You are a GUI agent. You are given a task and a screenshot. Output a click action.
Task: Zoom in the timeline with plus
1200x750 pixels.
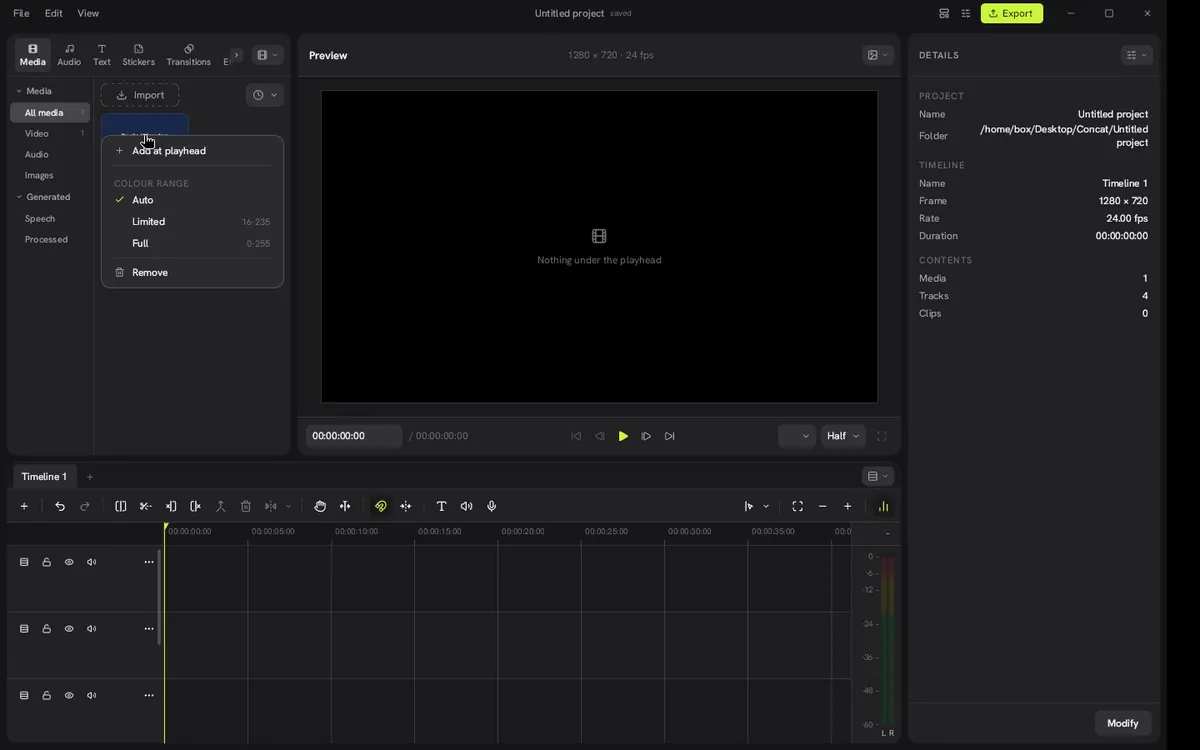coord(848,506)
